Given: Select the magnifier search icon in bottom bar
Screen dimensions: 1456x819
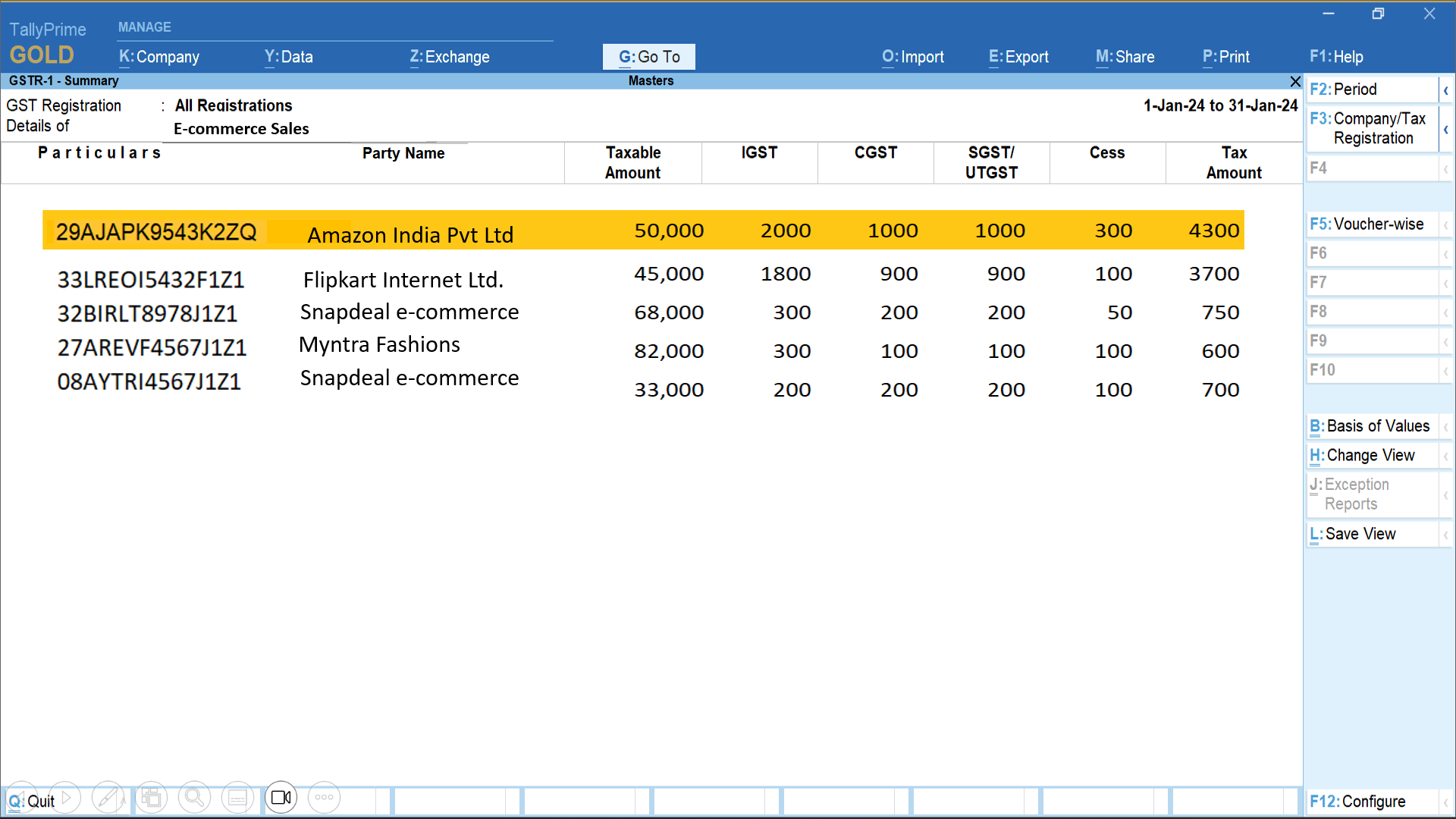Looking at the screenshot, I should coord(194,797).
